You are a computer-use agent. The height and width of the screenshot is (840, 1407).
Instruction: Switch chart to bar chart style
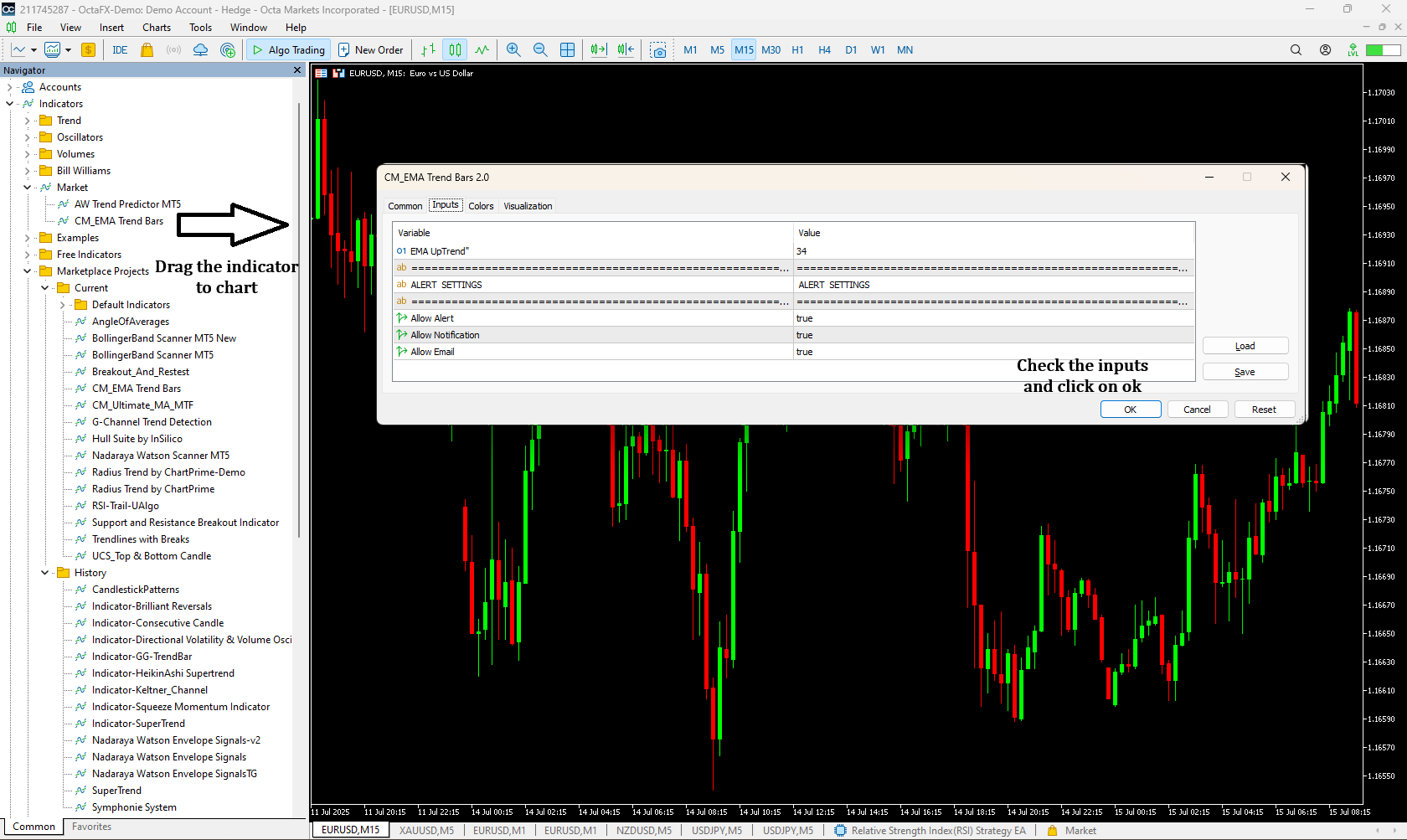[x=428, y=50]
